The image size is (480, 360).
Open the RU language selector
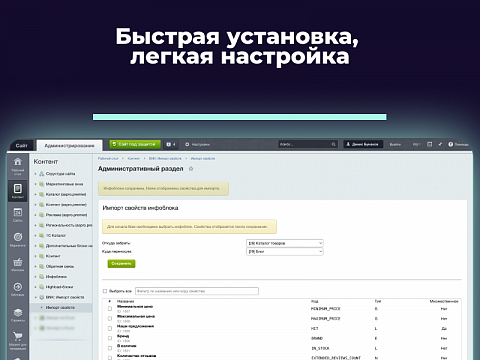pyautogui.click(x=417, y=144)
